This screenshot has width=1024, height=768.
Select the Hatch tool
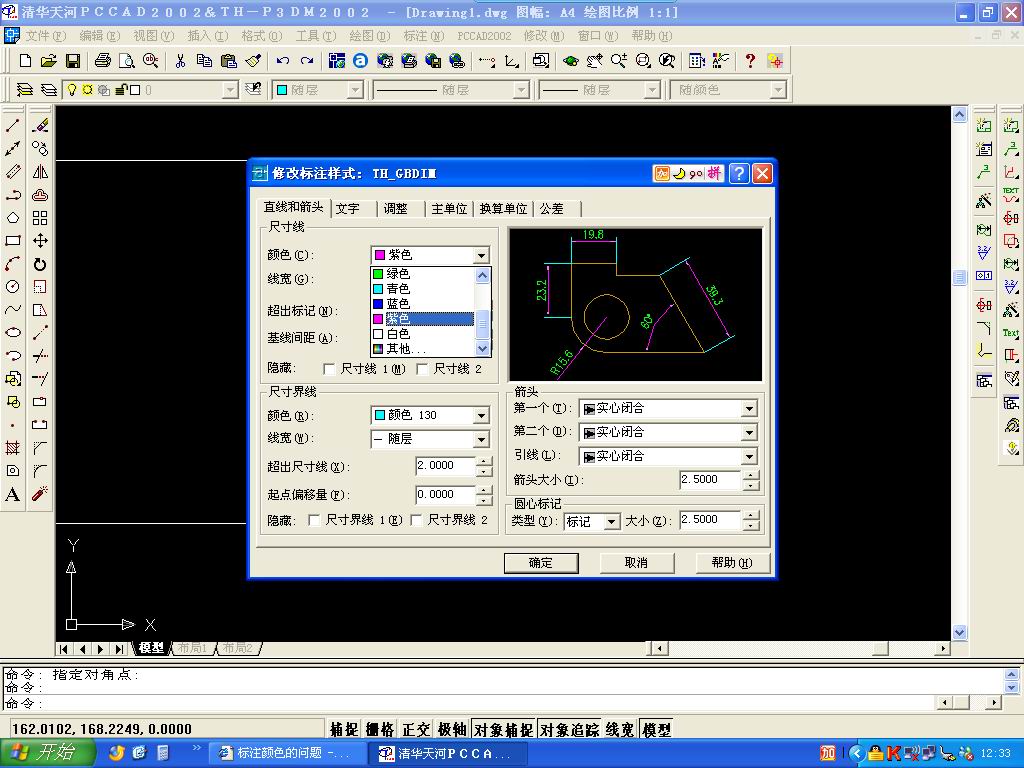(12, 448)
